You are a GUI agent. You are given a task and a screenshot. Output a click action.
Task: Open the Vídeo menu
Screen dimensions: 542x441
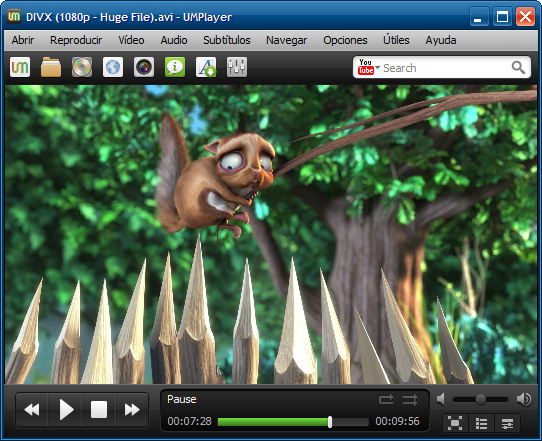click(131, 40)
